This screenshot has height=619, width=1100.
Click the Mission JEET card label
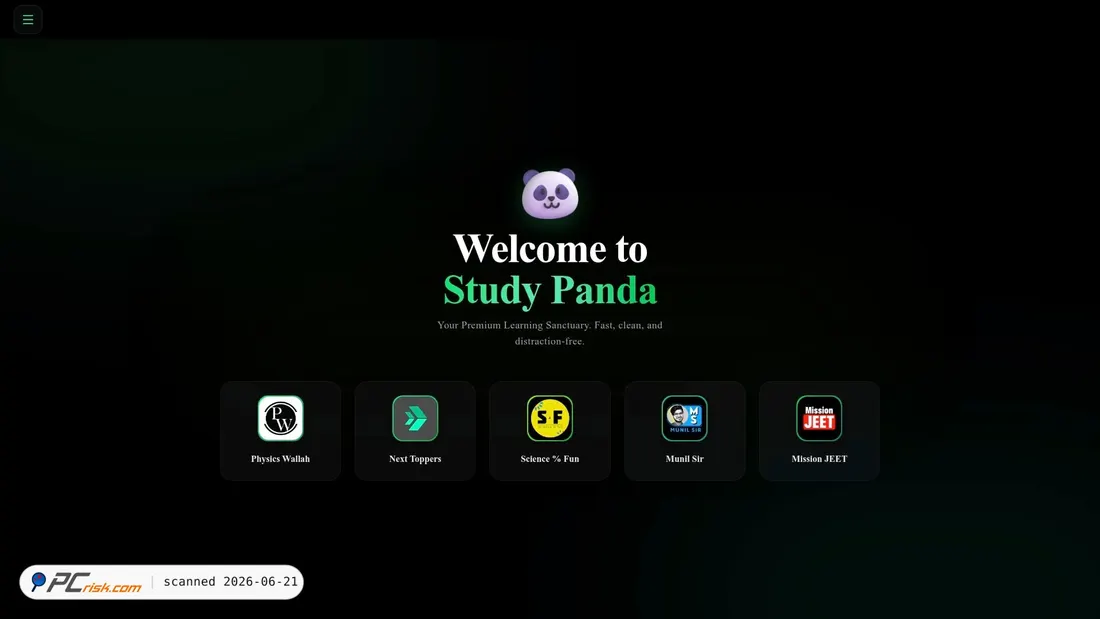819,459
